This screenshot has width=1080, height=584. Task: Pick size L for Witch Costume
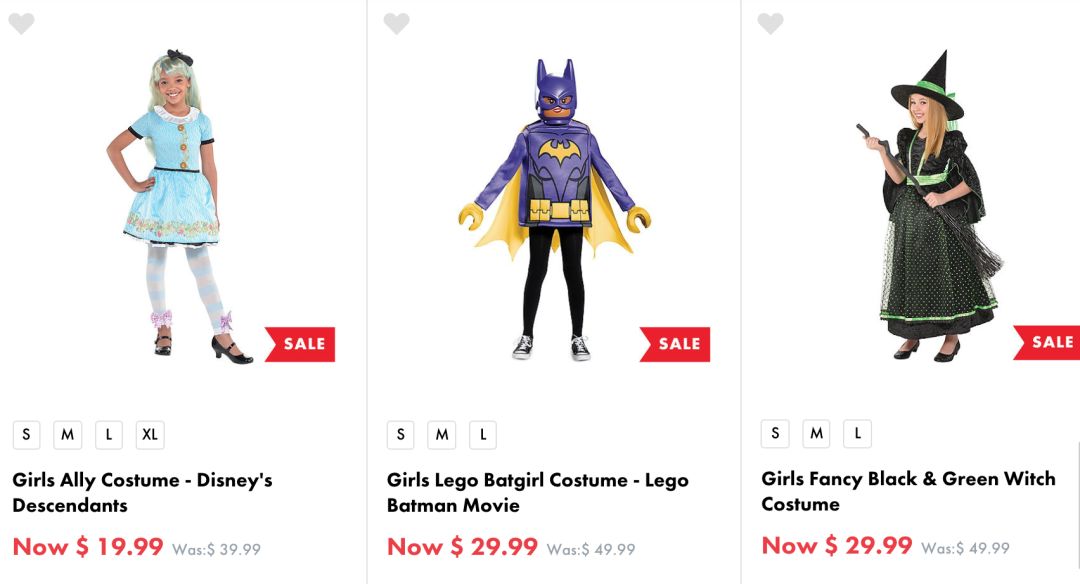(x=857, y=434)
